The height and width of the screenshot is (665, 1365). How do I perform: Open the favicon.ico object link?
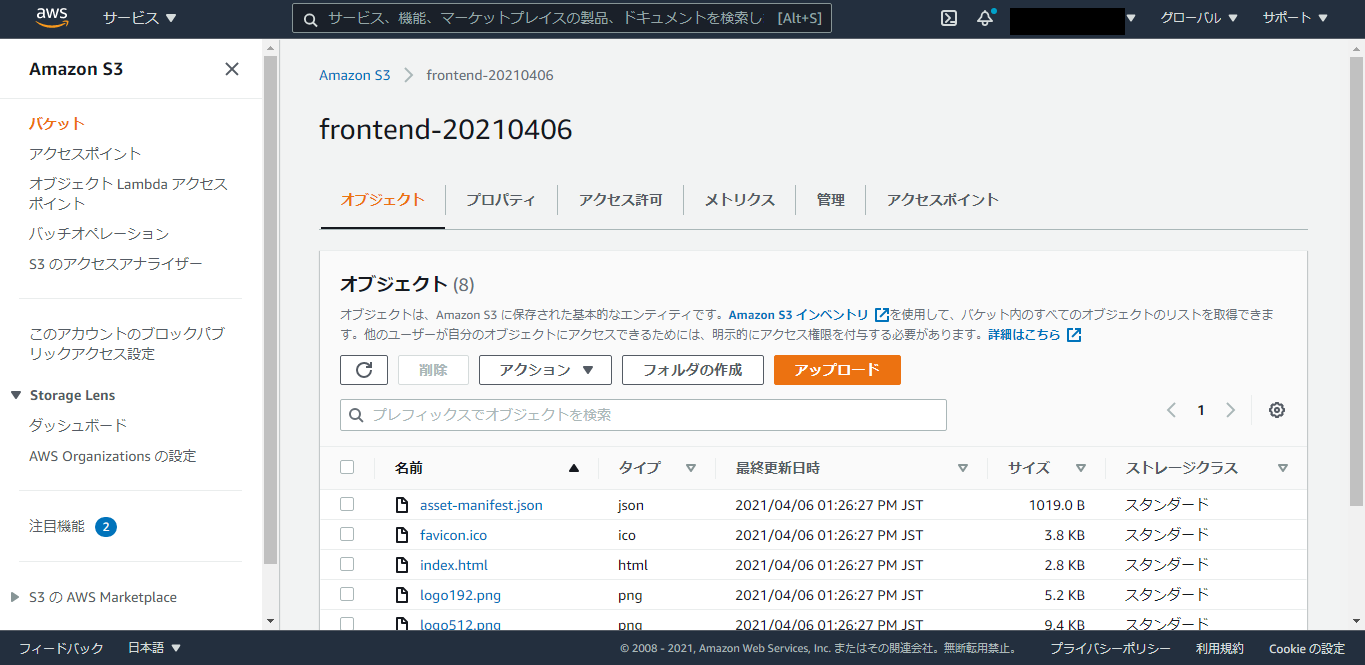(453, 535)
